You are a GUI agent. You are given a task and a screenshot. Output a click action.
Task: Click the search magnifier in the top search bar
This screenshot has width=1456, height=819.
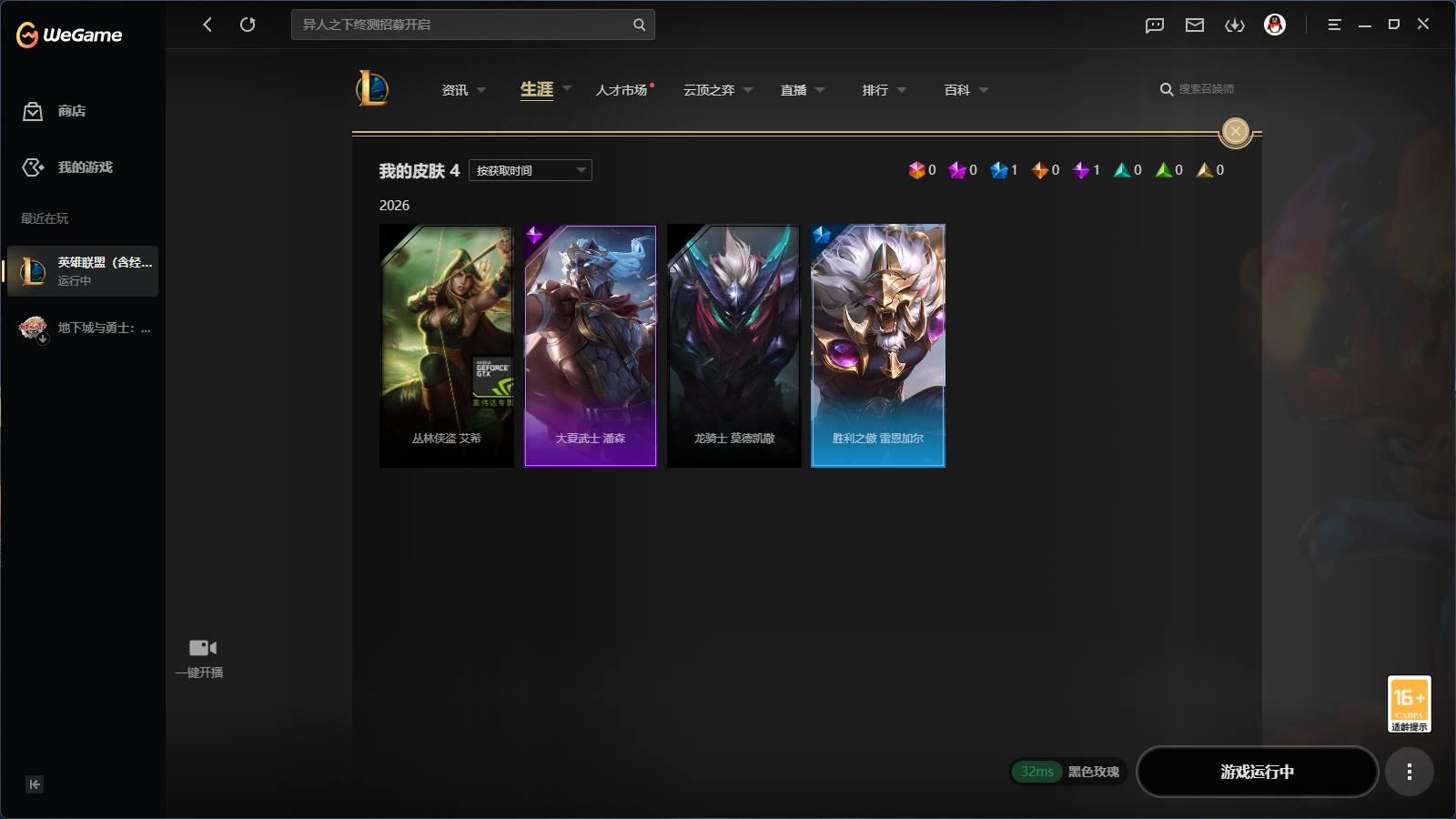[x=639, y=25]
